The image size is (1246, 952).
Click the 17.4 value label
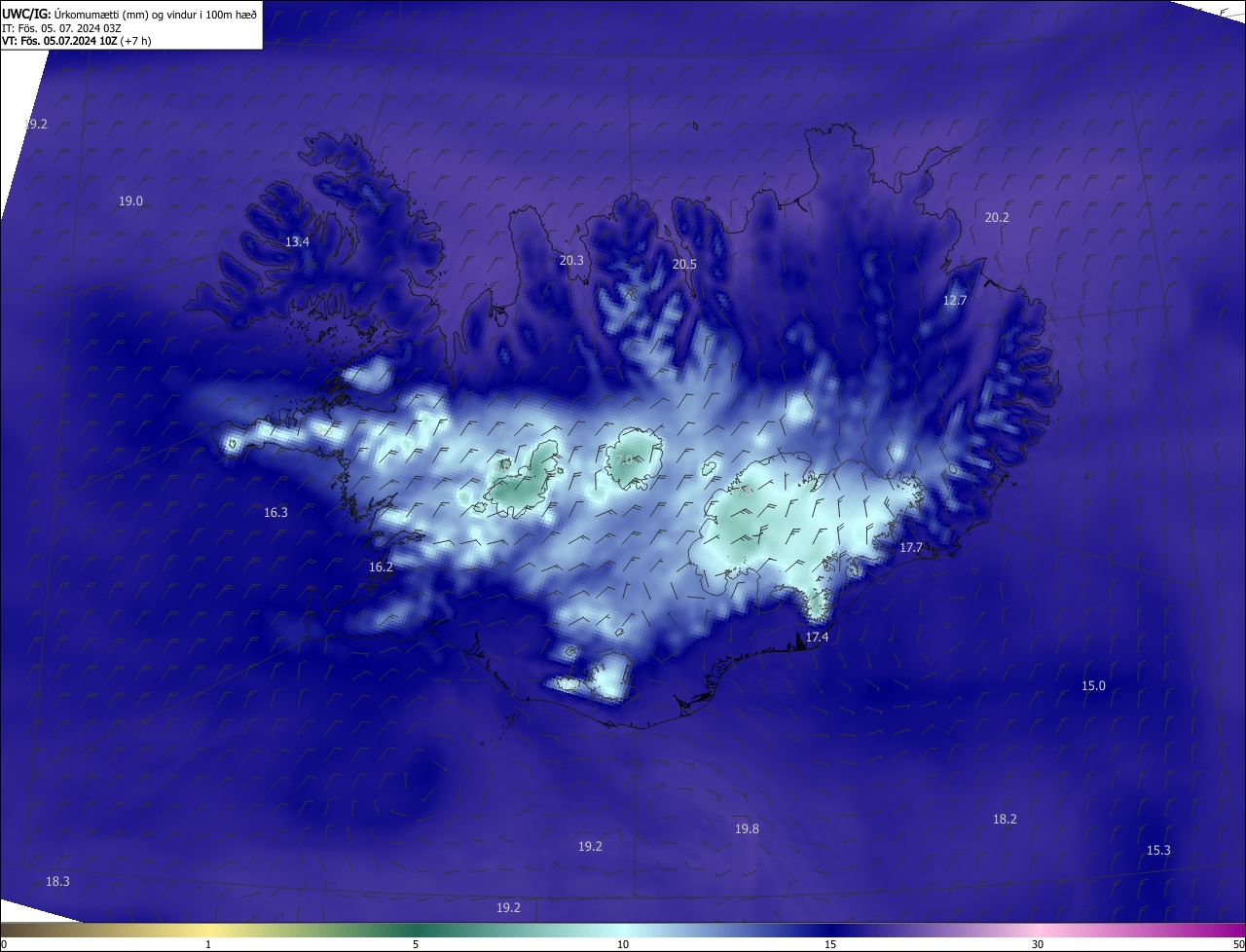(817, 637)
